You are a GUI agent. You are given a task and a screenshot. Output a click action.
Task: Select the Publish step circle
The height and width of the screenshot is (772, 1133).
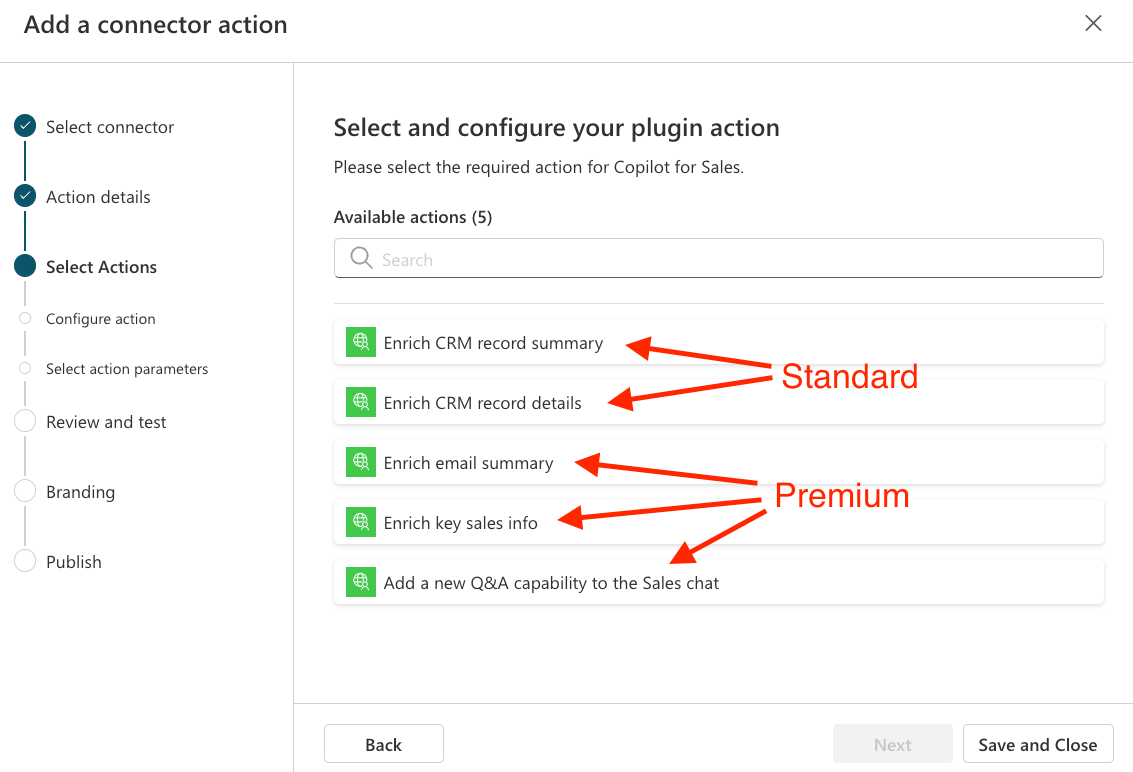click(x=25, y=561)
